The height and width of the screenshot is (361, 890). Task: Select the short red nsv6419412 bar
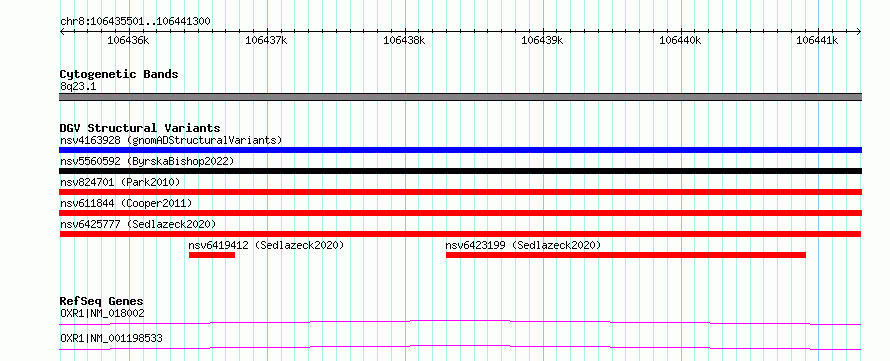click(x=212, y=255)
